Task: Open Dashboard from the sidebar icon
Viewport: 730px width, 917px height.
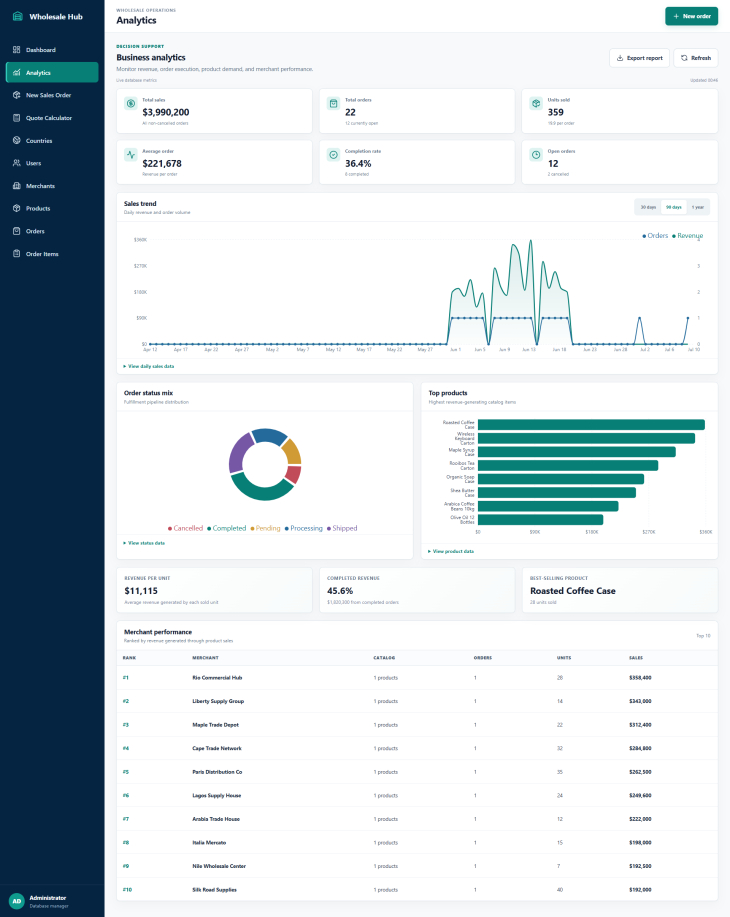Action: tap(16, 50)
